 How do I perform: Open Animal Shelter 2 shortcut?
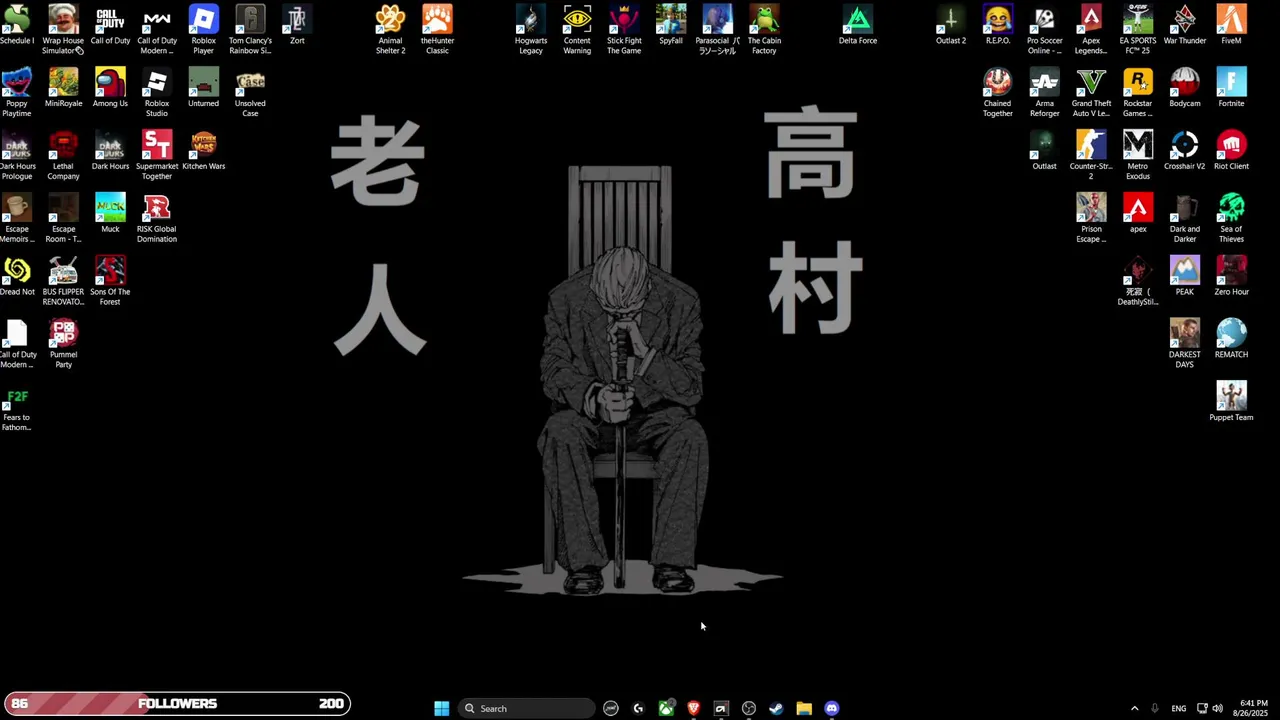[390, 30]
